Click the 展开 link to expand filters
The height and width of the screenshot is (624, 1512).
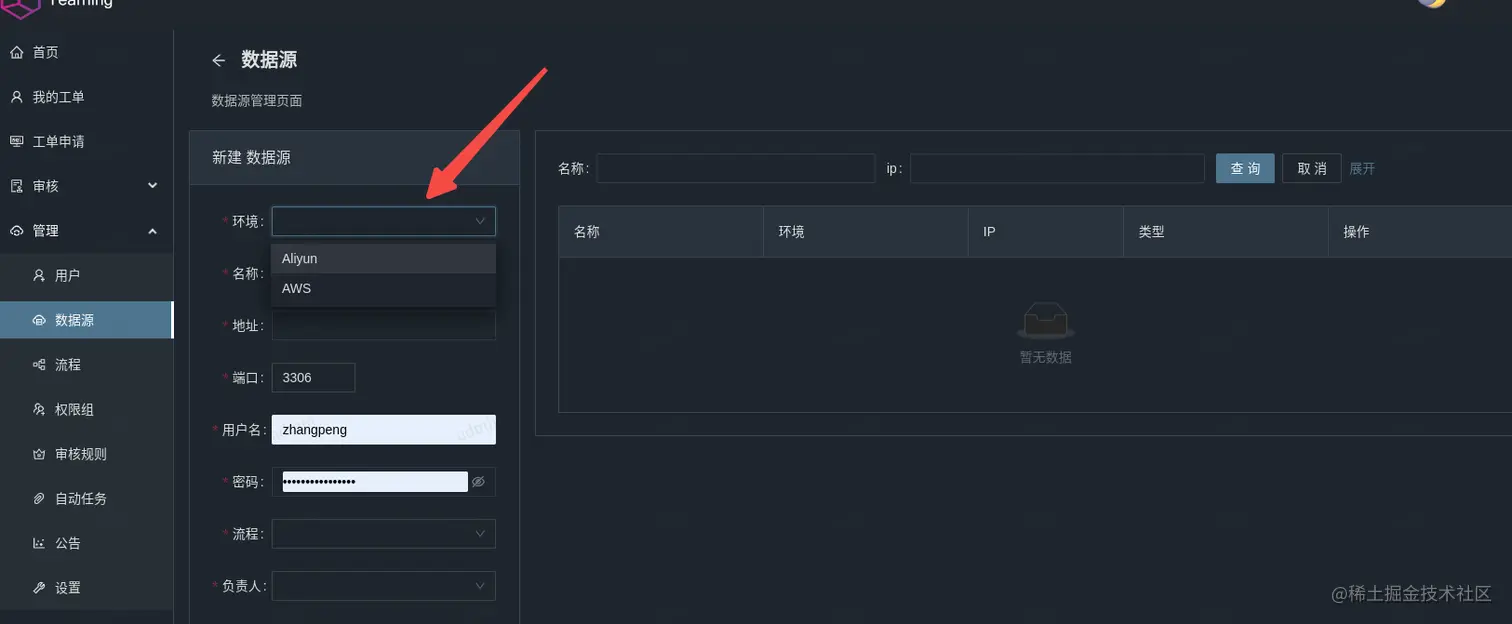tap(1362, 169)
